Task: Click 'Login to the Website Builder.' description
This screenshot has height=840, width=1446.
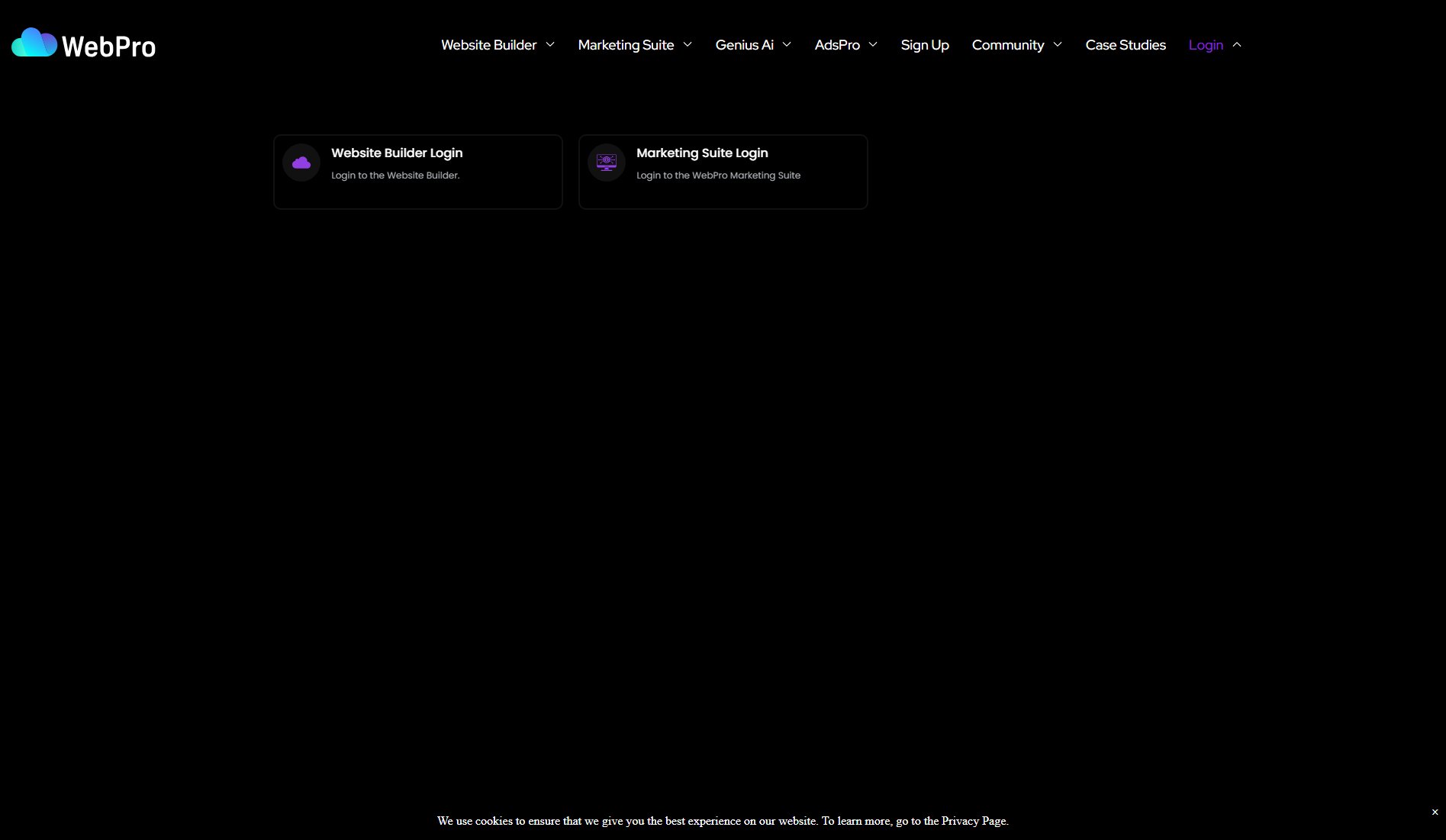Action: (x=395, y=175)
